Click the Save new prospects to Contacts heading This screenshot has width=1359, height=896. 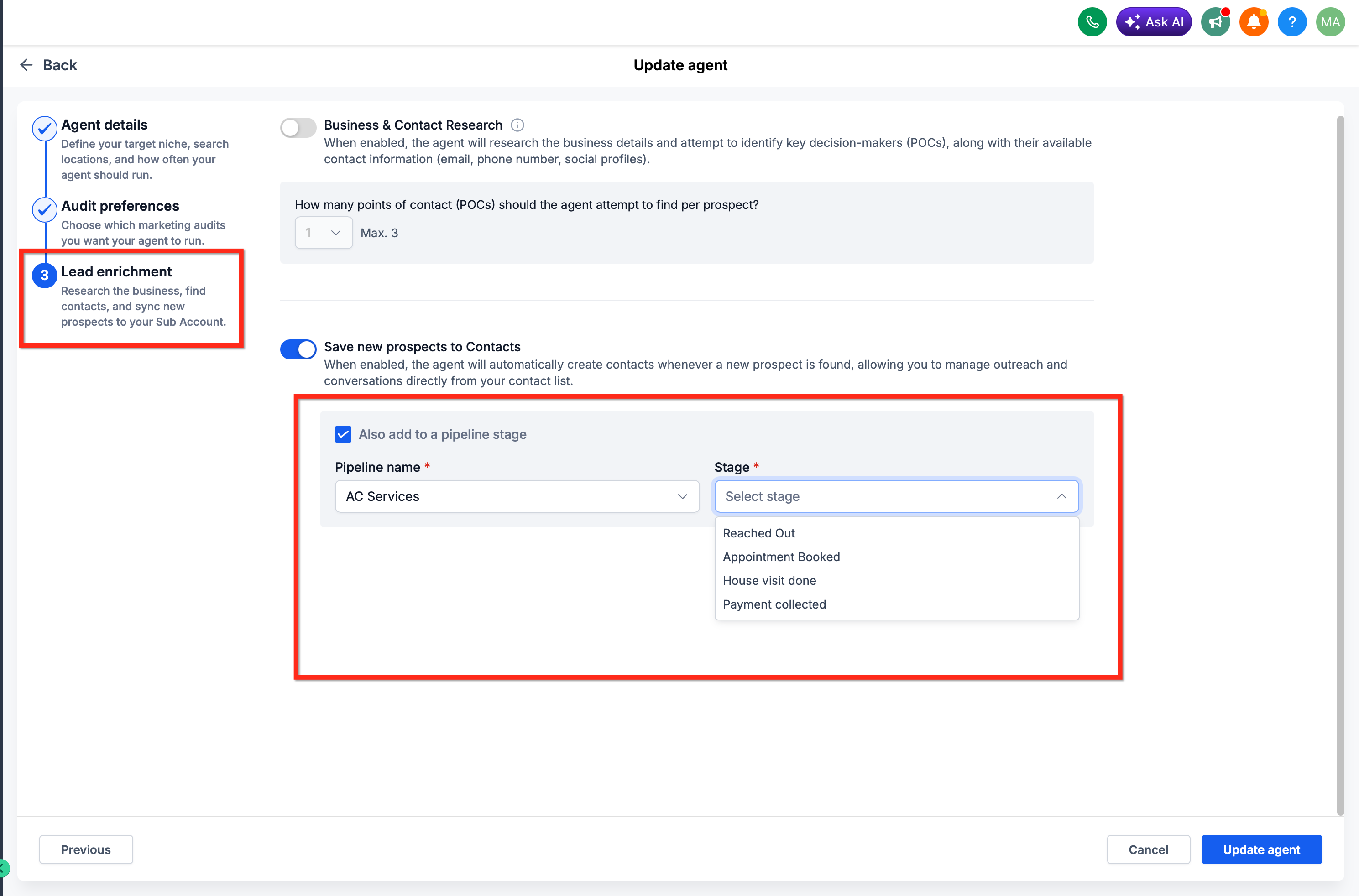point(422,347)
